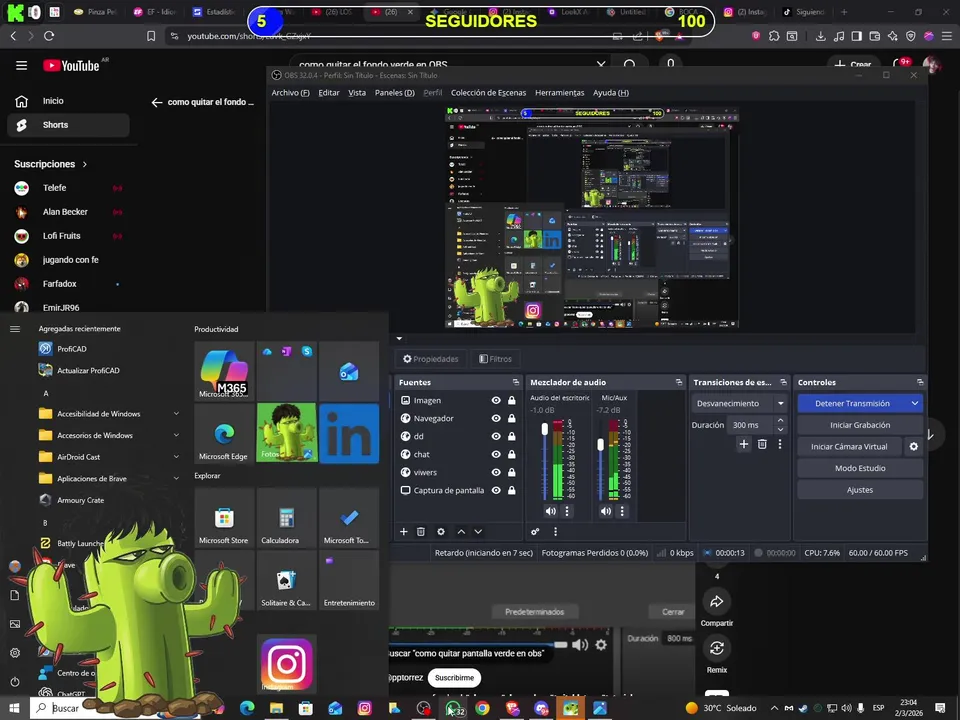Expand Aplicaciones de Brave folder
This screenshot has width=960, height=720.
(176, 478)
